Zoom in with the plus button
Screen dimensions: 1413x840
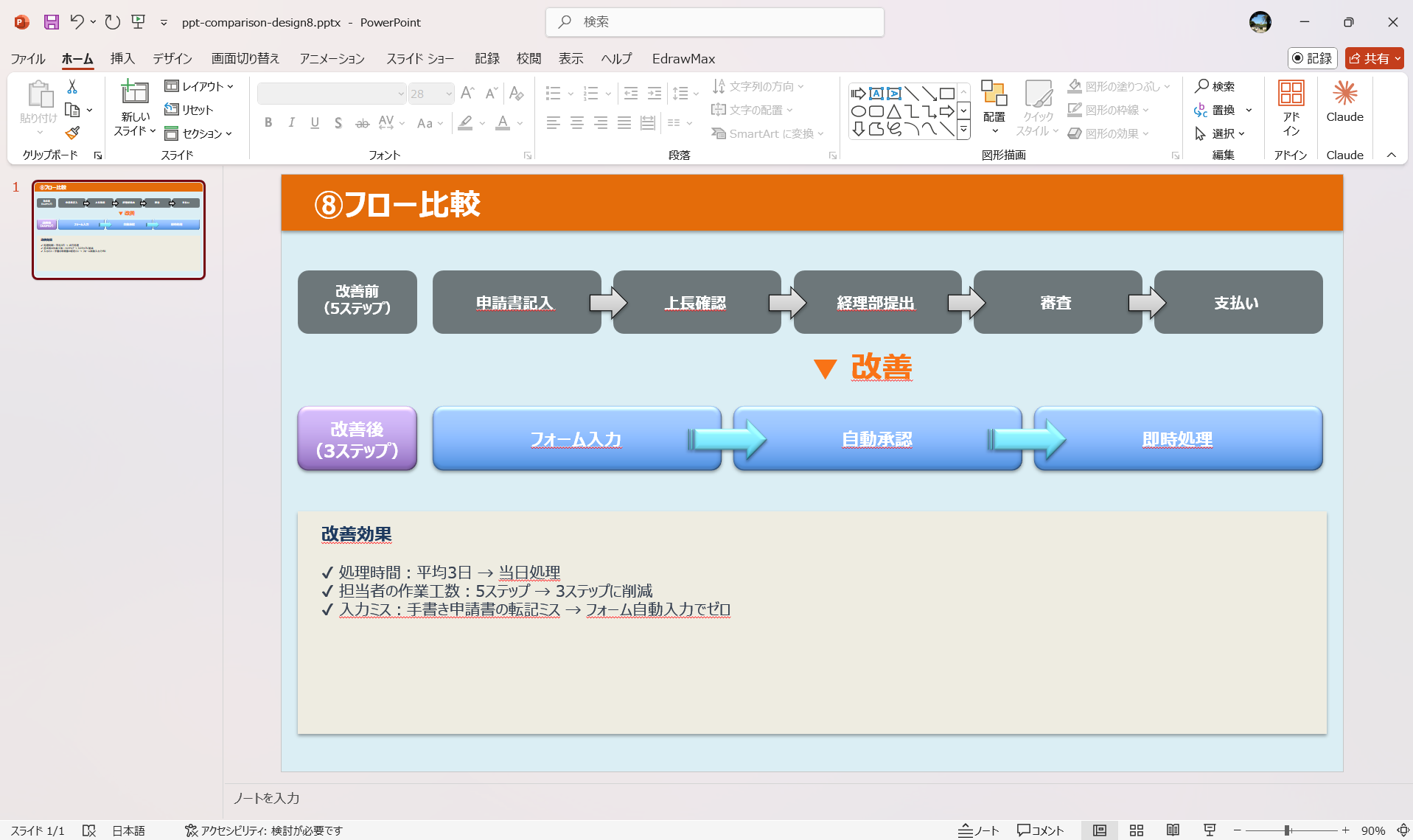click(1345, 830)
